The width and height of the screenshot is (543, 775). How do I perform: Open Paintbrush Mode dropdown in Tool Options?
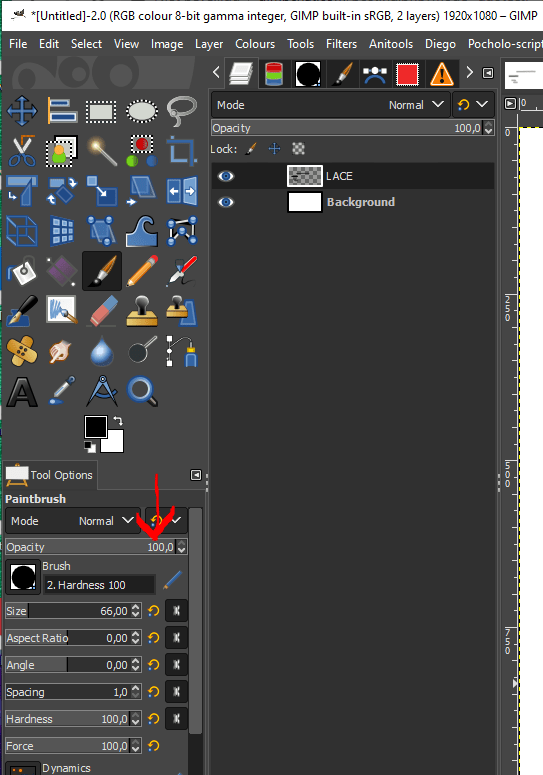pos(73,521)
